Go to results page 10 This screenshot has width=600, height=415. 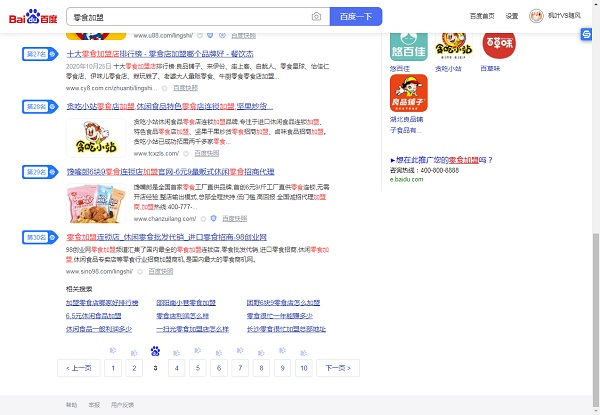point(304,368)
